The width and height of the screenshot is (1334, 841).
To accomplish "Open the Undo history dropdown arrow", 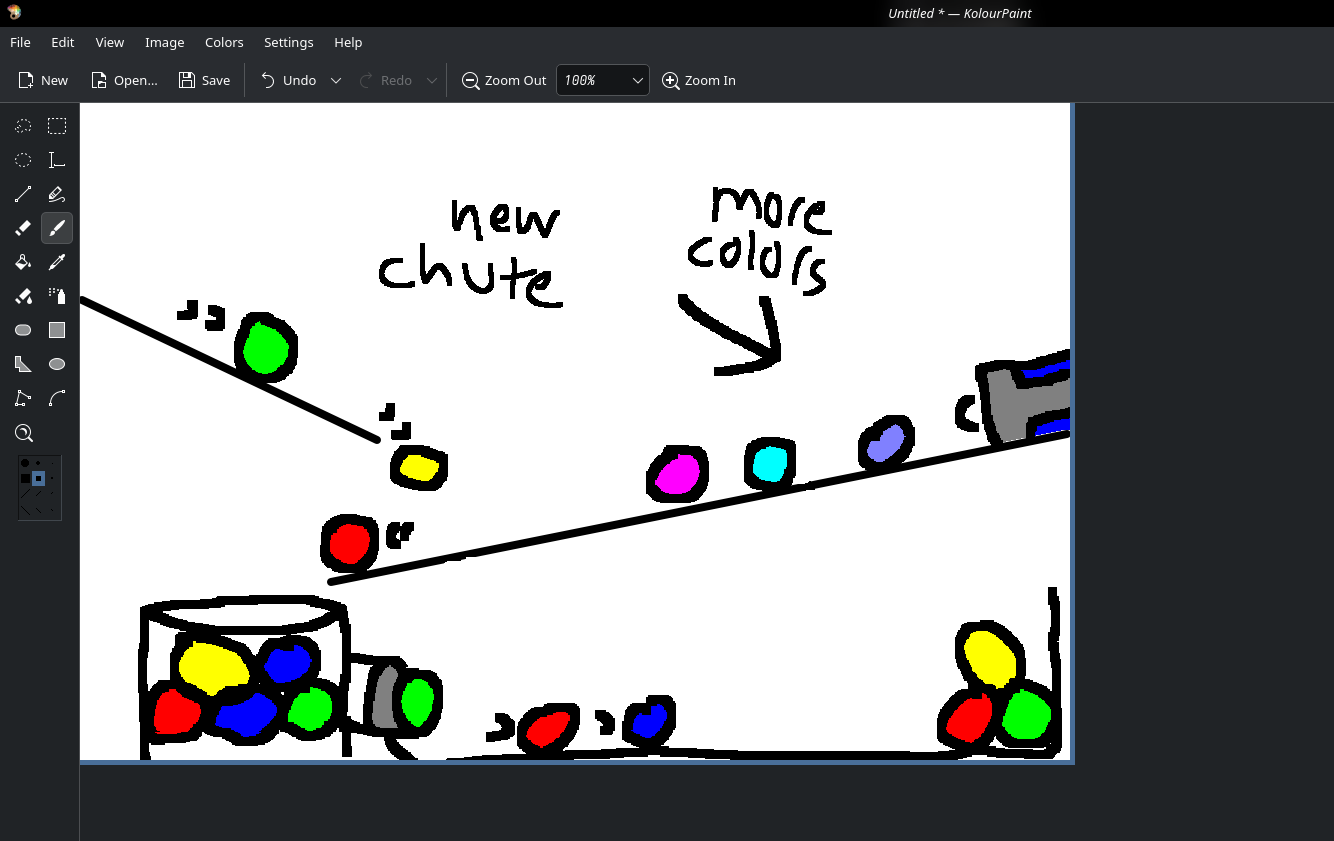I will pos(336,81).
